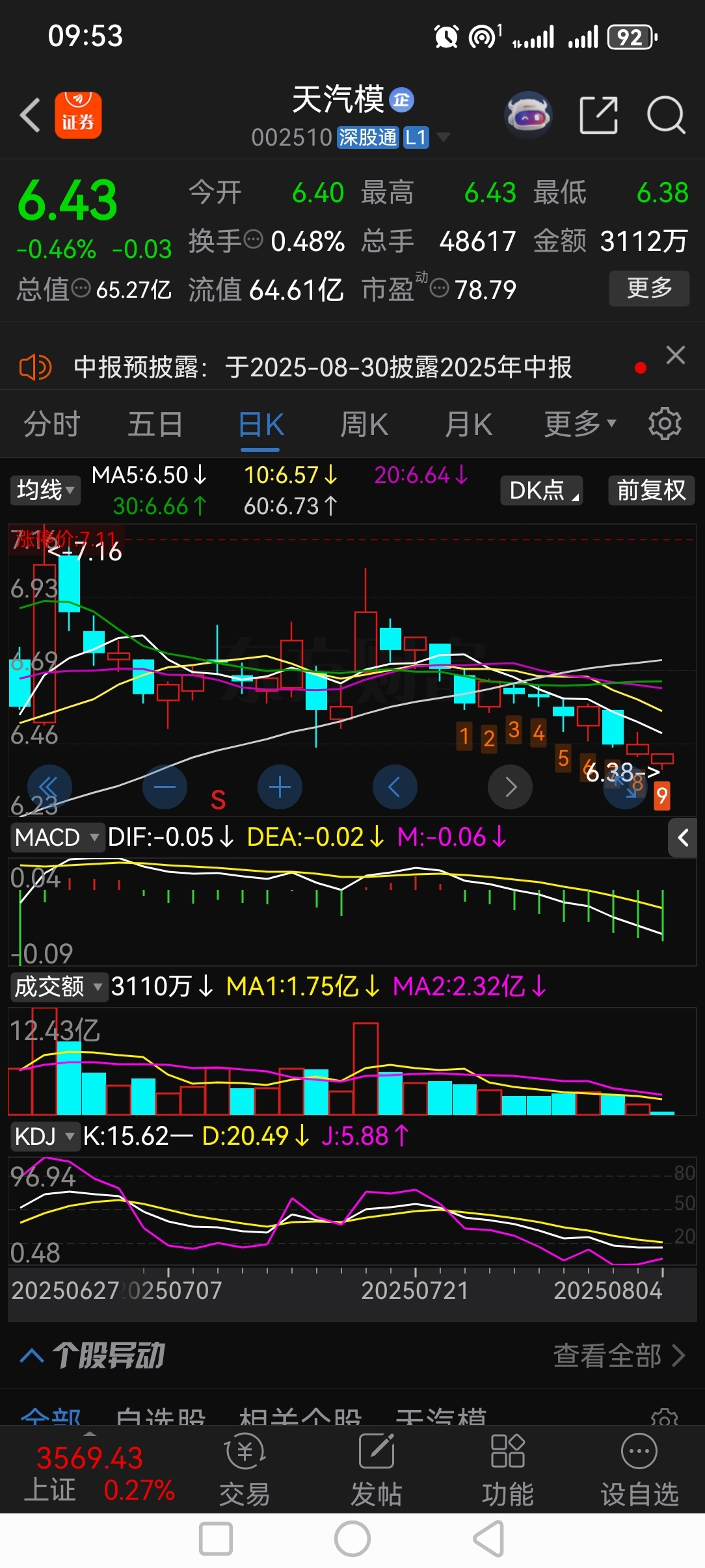
Task: Open the 中报预披露 announcement text
Action: tap(322, 367)
